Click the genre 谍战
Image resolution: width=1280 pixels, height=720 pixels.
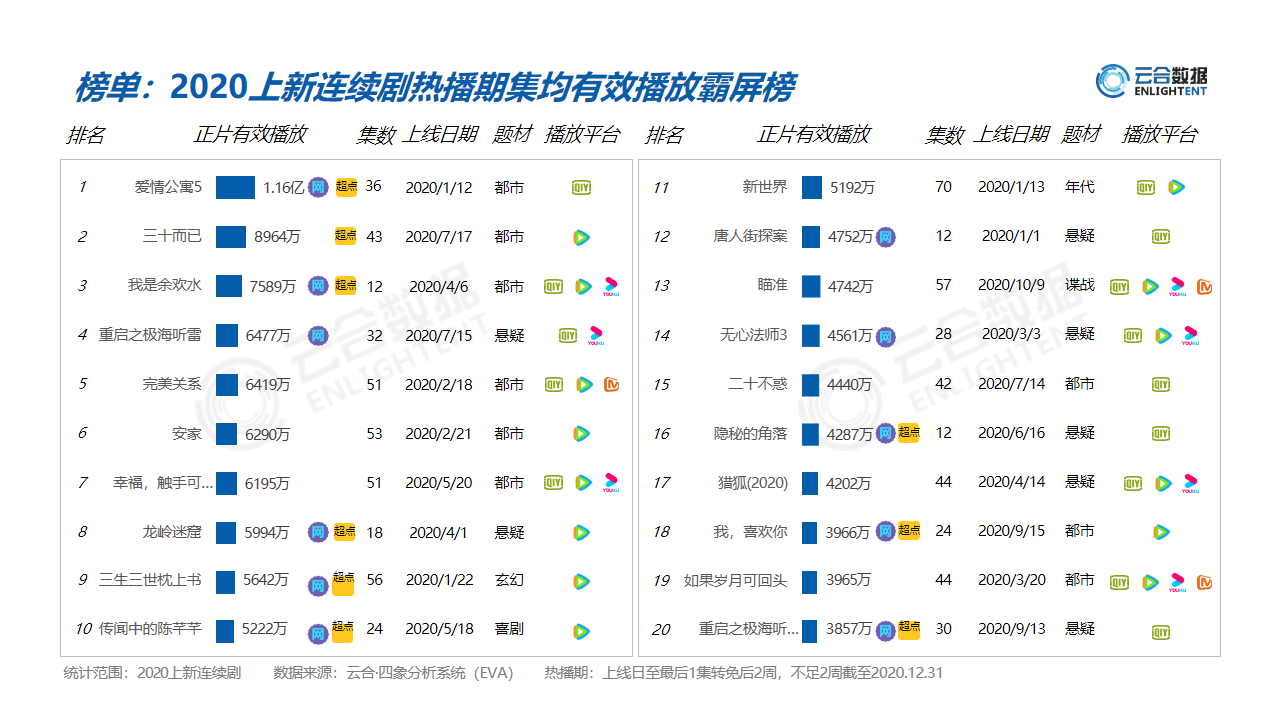(x=1080, y=285)
